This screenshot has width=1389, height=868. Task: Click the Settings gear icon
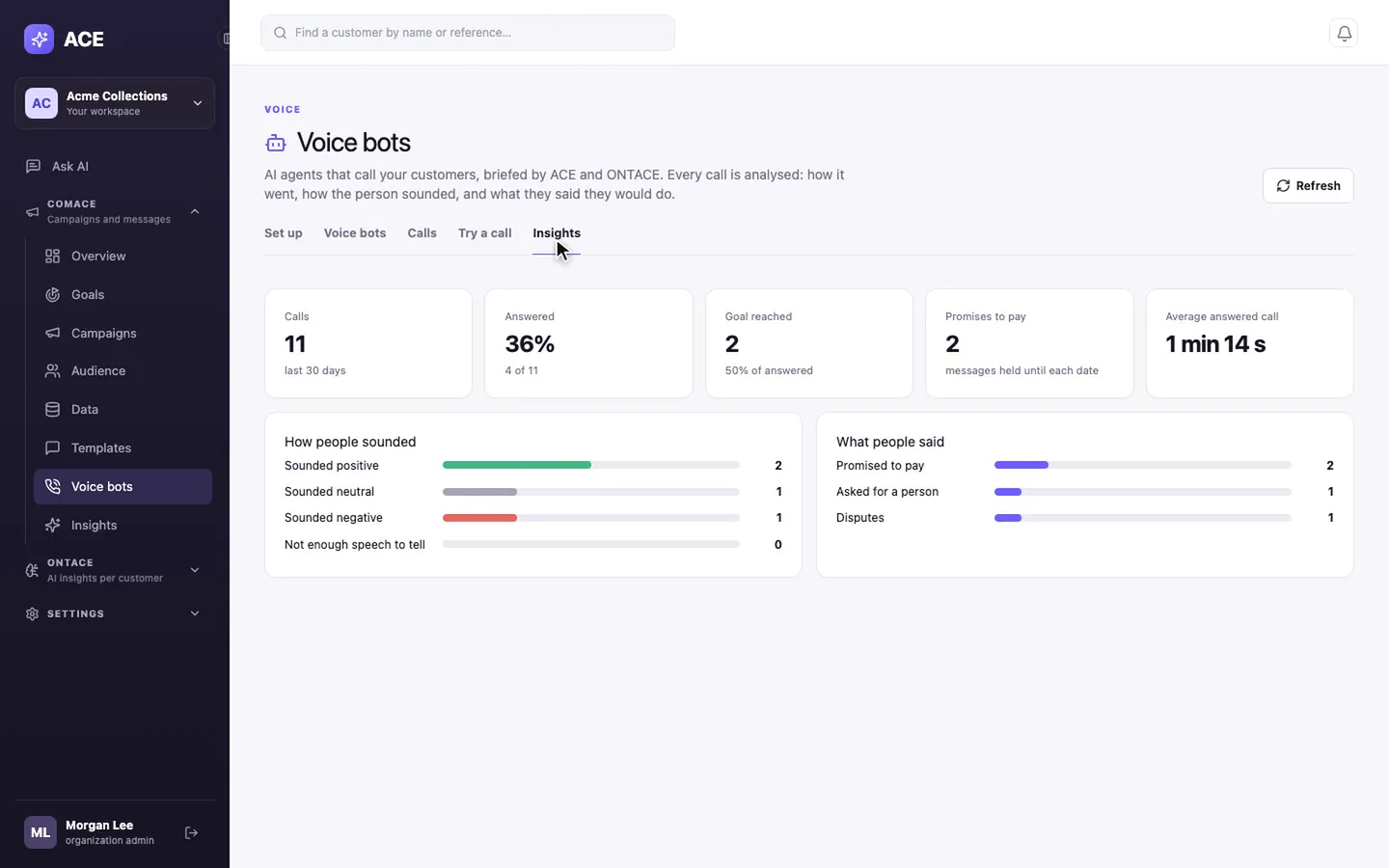[x=32, y=614]
